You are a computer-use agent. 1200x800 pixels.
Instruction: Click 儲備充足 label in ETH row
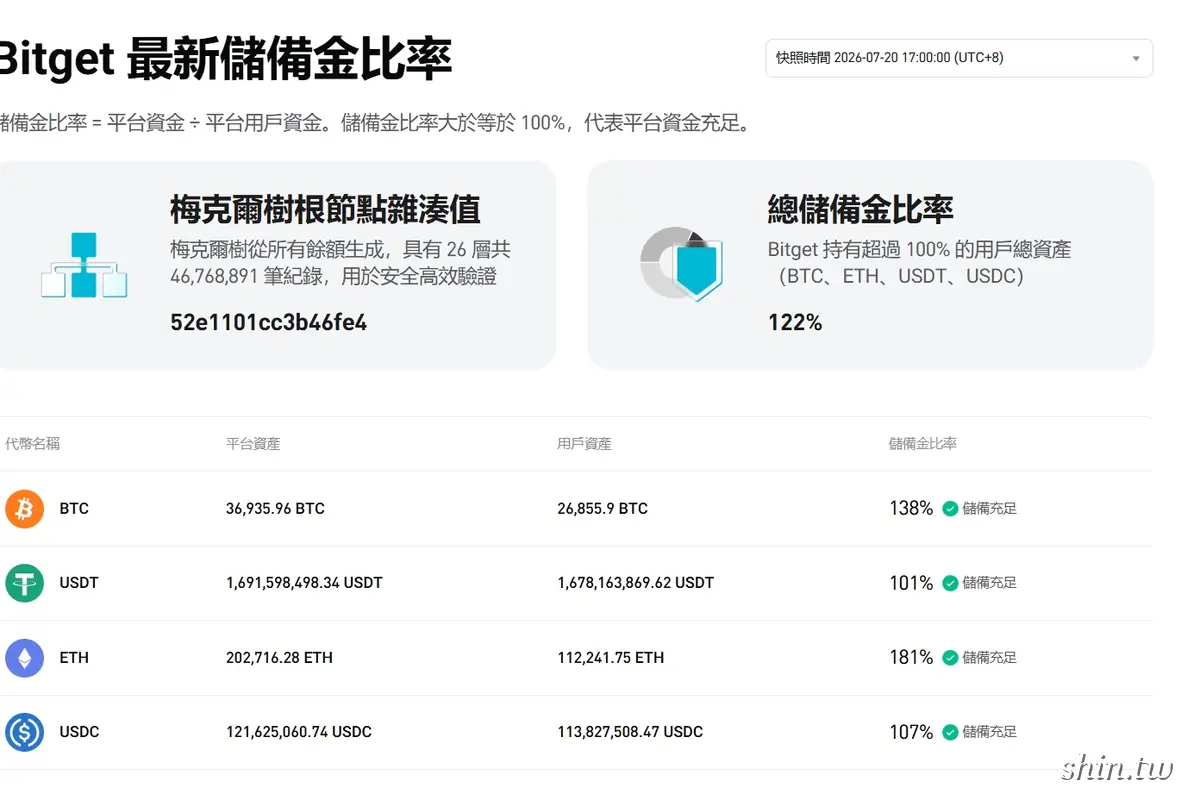click(990, 658)
